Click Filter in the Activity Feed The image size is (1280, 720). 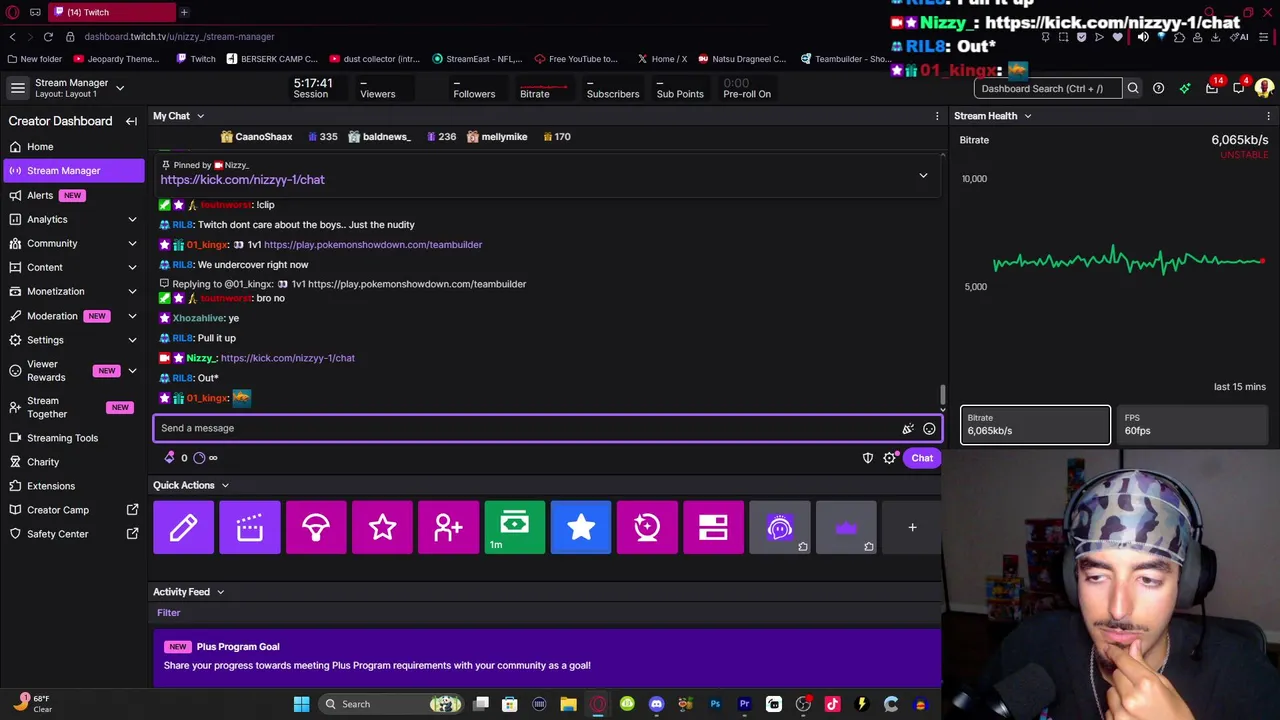click(168, 612)
